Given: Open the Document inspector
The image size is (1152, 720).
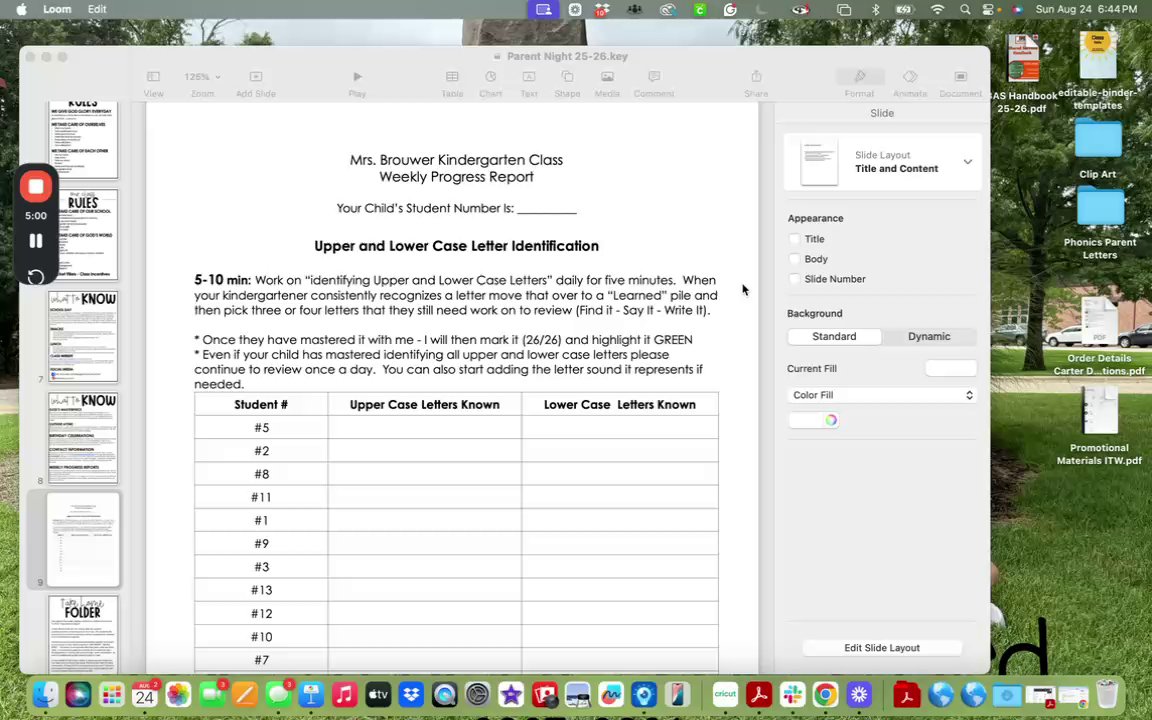Looking at the screenshot, I should 960,77.
